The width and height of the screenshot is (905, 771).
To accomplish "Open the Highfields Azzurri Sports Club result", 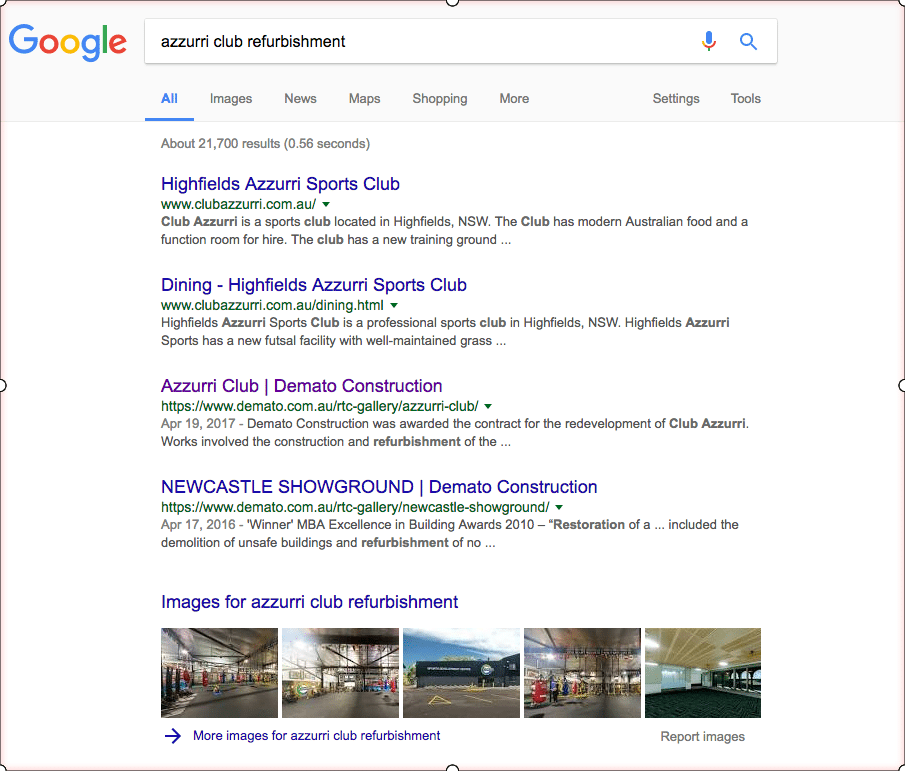I will point(280,184).
